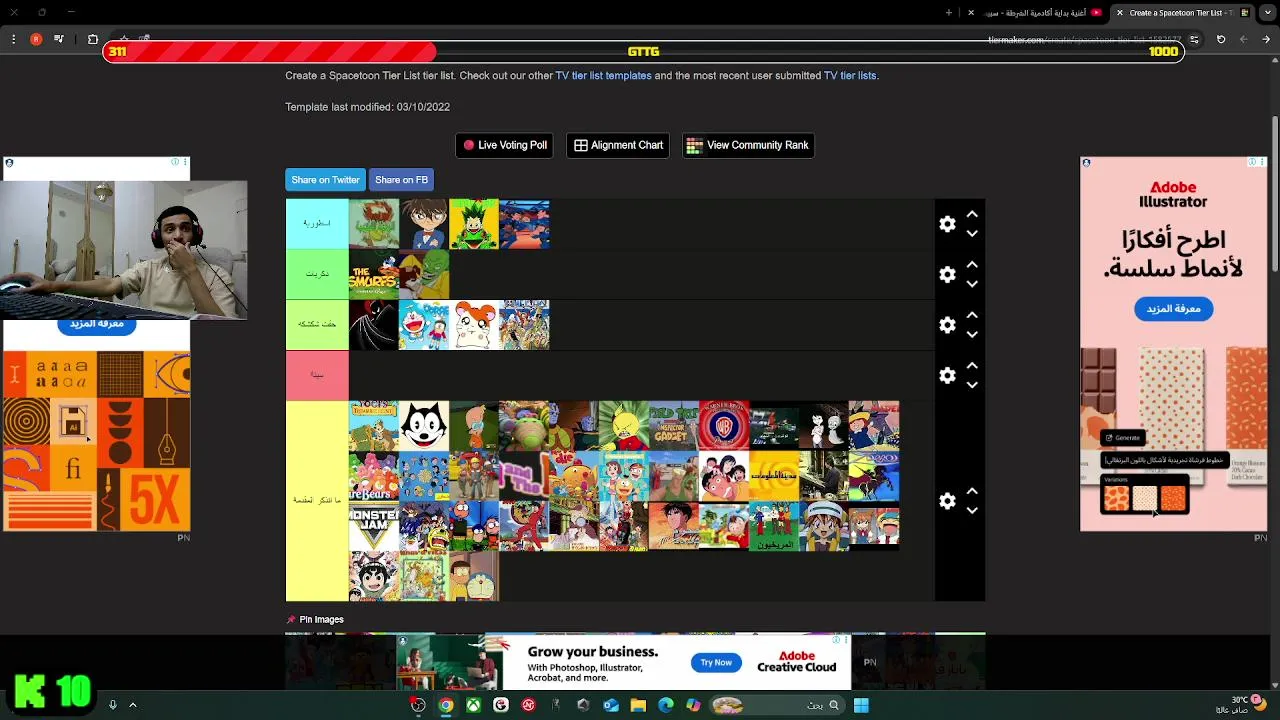Select the Care Bears image
1280x720 pixels.
point(374,476)
